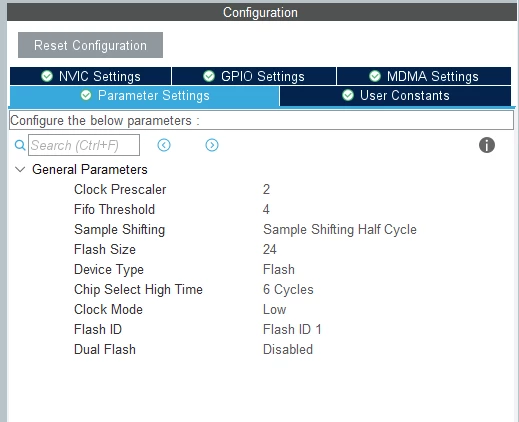Switch to the NVIC Settings tab

pyautogui.click(x=90, y=76)
